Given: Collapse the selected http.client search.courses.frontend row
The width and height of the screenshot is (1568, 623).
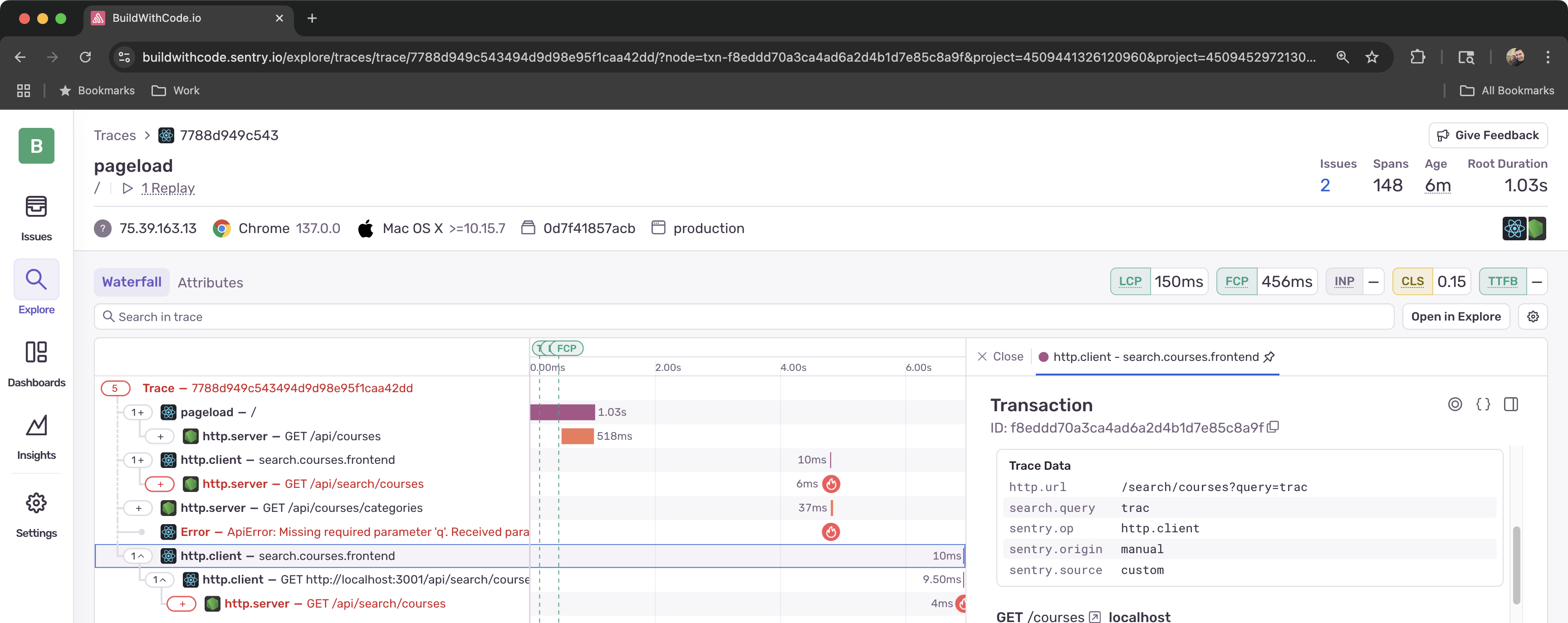Looking at the screenshot, I should (x=137, y=555).
